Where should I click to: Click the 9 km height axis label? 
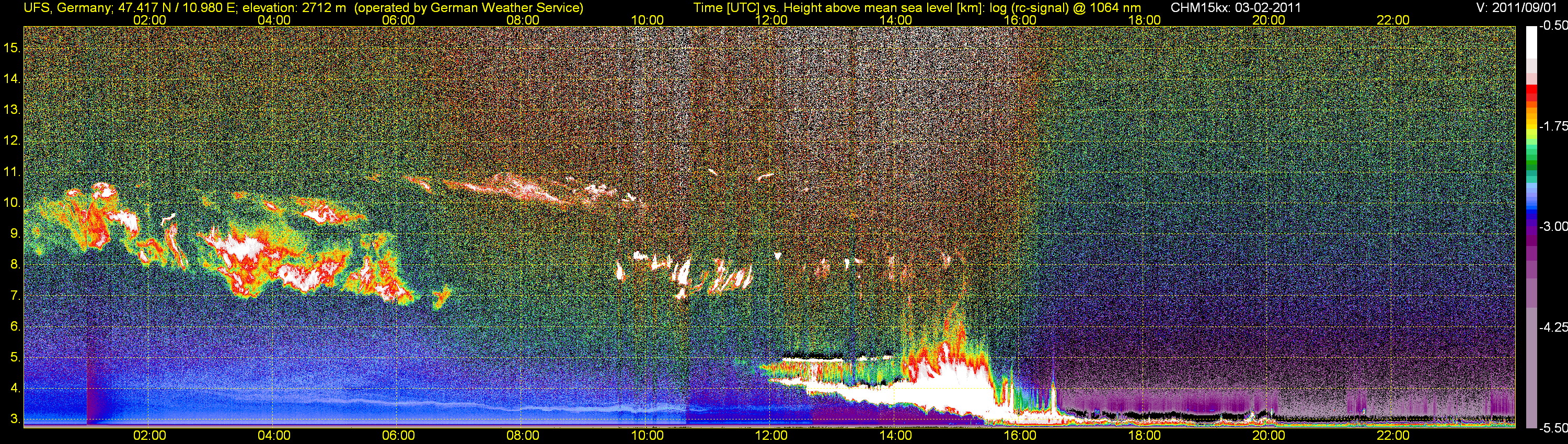15,233
